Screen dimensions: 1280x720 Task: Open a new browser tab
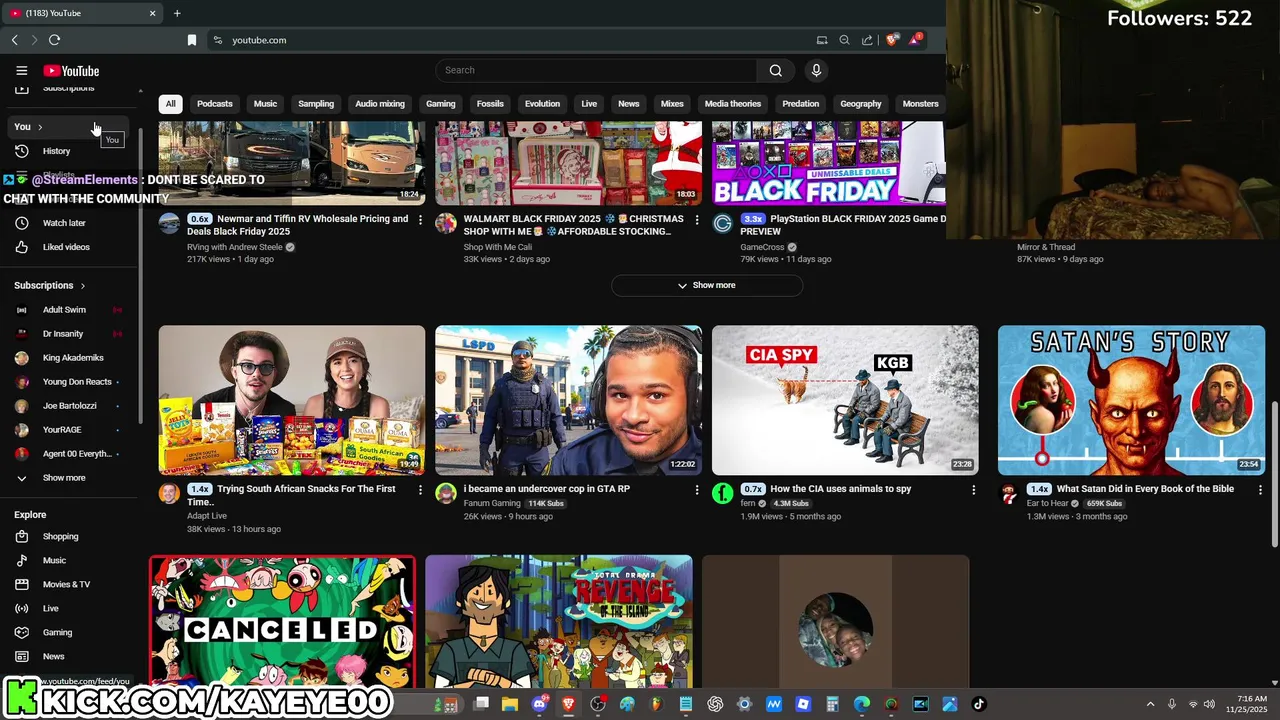coord(177,13)
